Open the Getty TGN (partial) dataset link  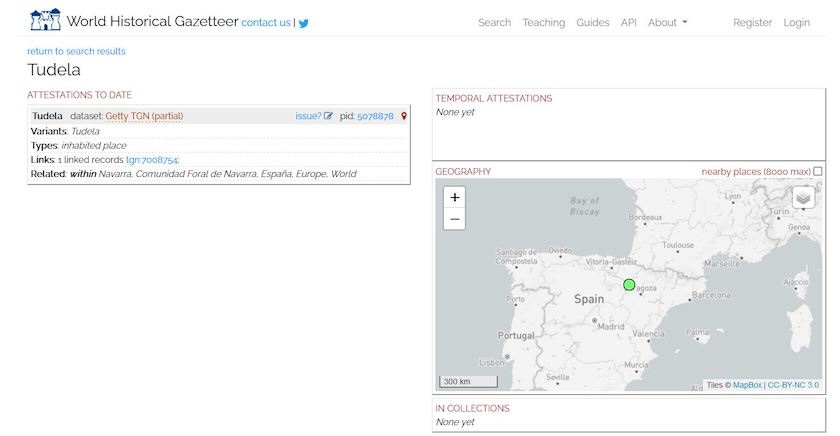tap(144, 116)
